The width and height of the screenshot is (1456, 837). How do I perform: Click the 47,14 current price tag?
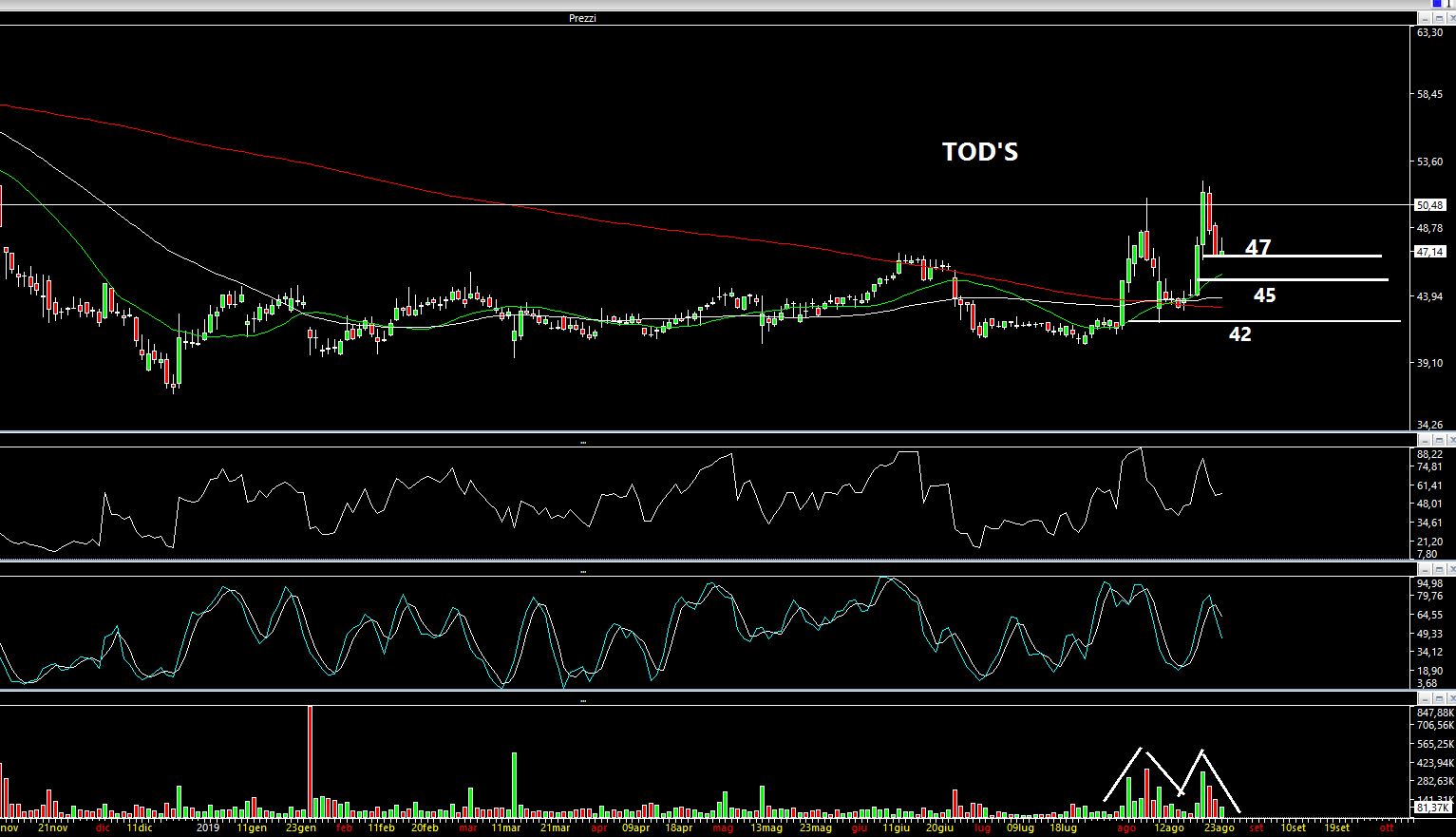pos(1429,253)
